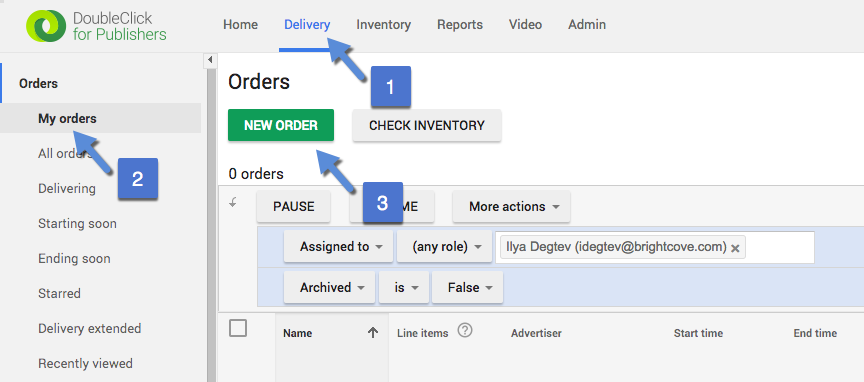The width and height of the screenshot is (864, 382).
Task: Go to the Admin tab
Action: [587, 25]
